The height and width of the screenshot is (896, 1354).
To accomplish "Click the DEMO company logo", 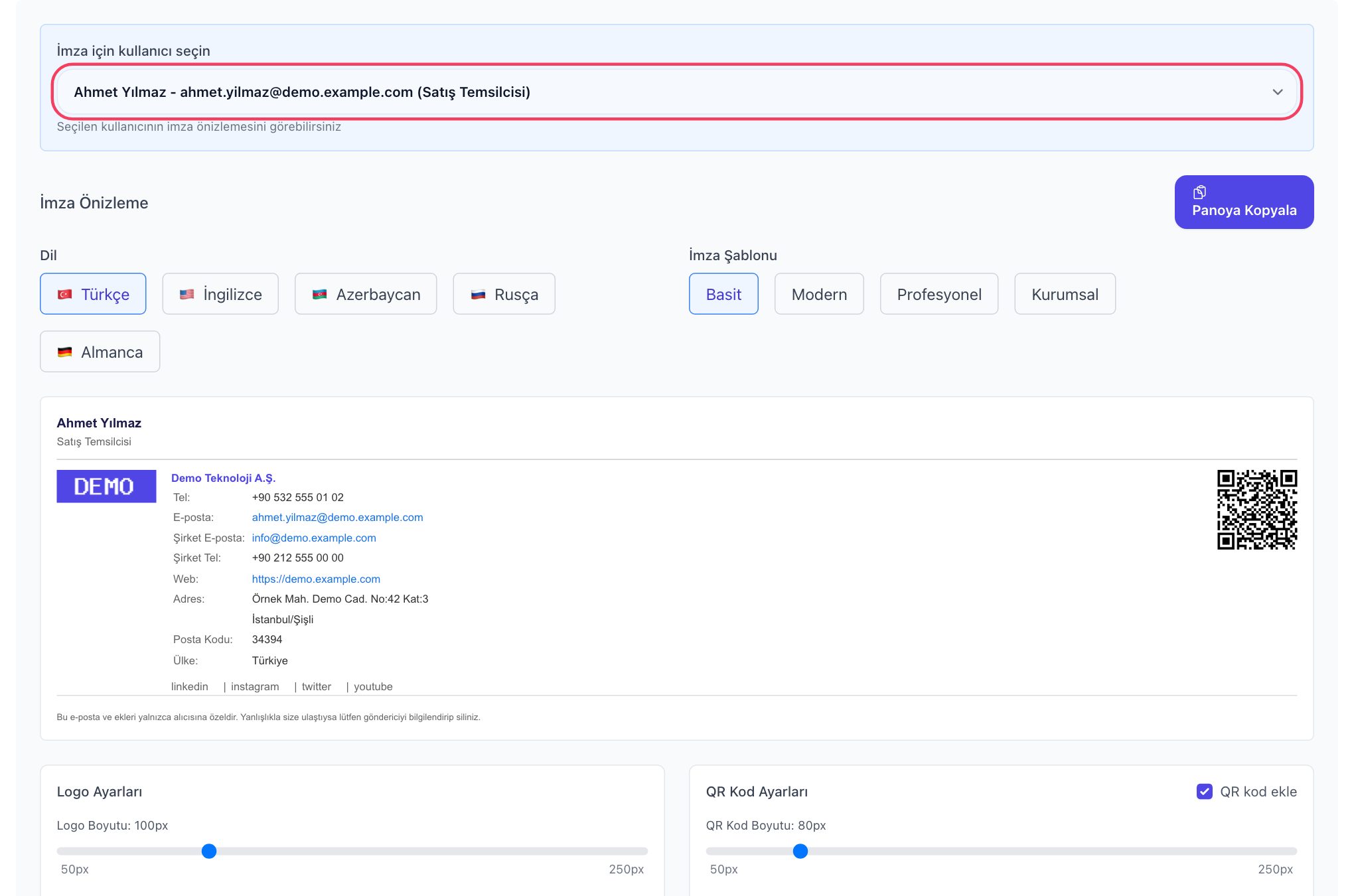I will [x=106, y=486].
